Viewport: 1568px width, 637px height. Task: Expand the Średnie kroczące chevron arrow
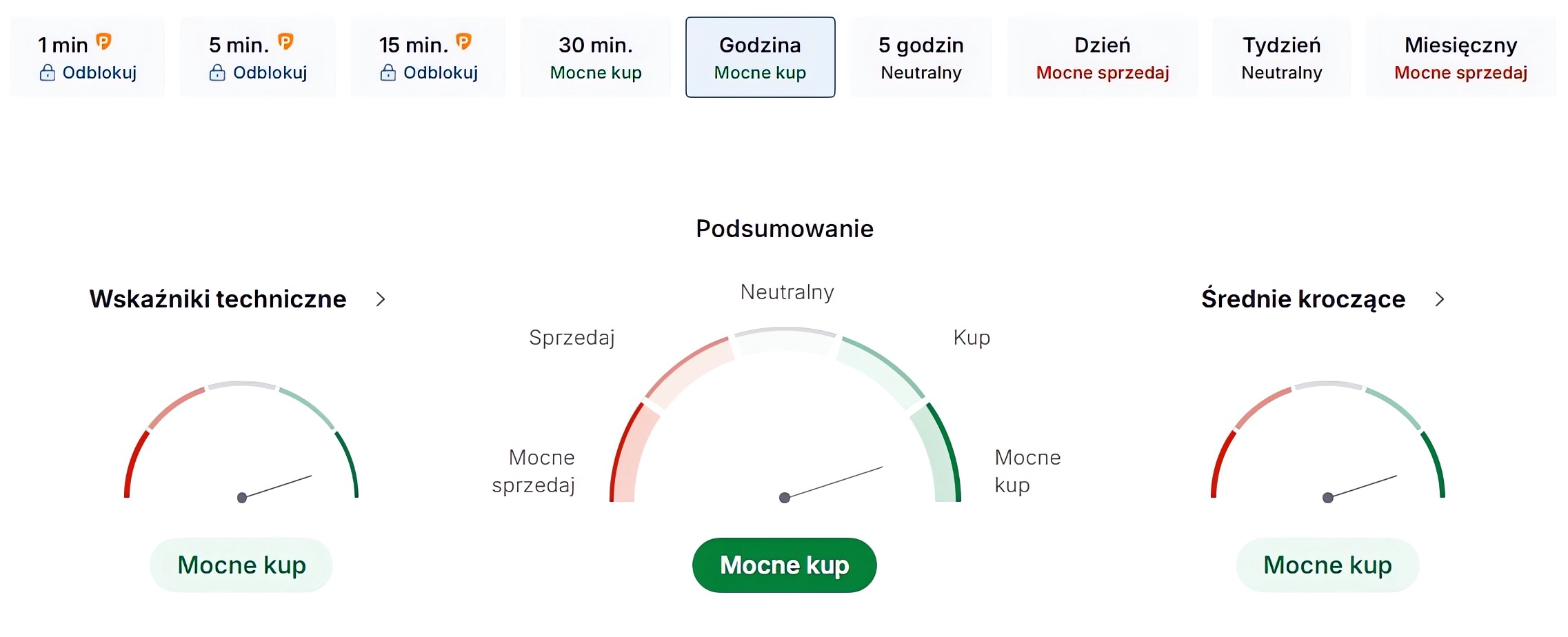[x=1439, y=299]
